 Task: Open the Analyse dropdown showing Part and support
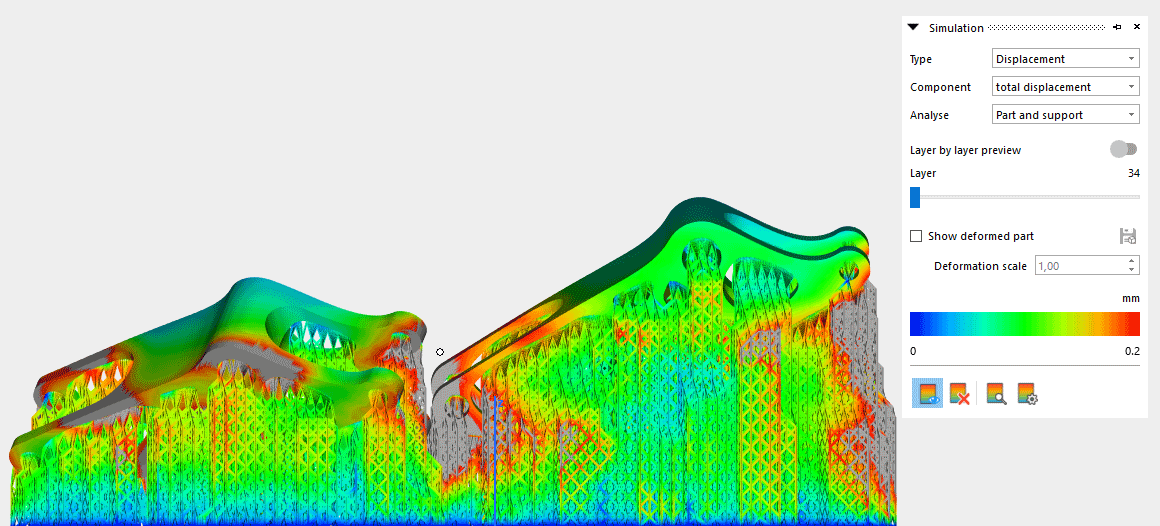[1065, 115]
